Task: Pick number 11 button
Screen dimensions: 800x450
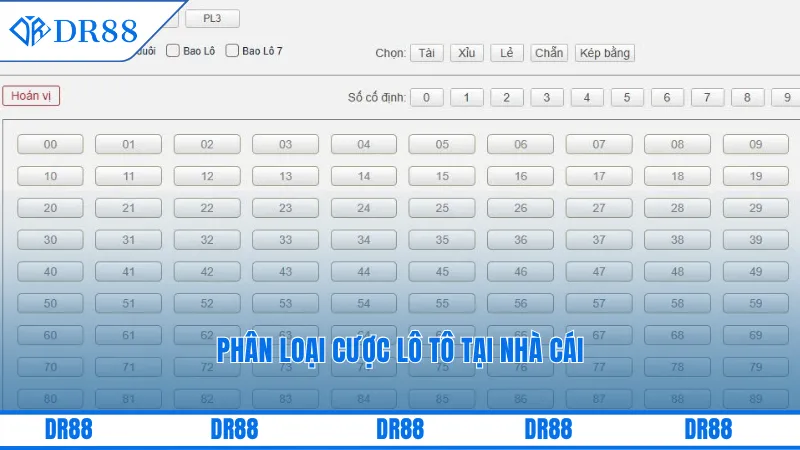Action: (x=129, y=176)
